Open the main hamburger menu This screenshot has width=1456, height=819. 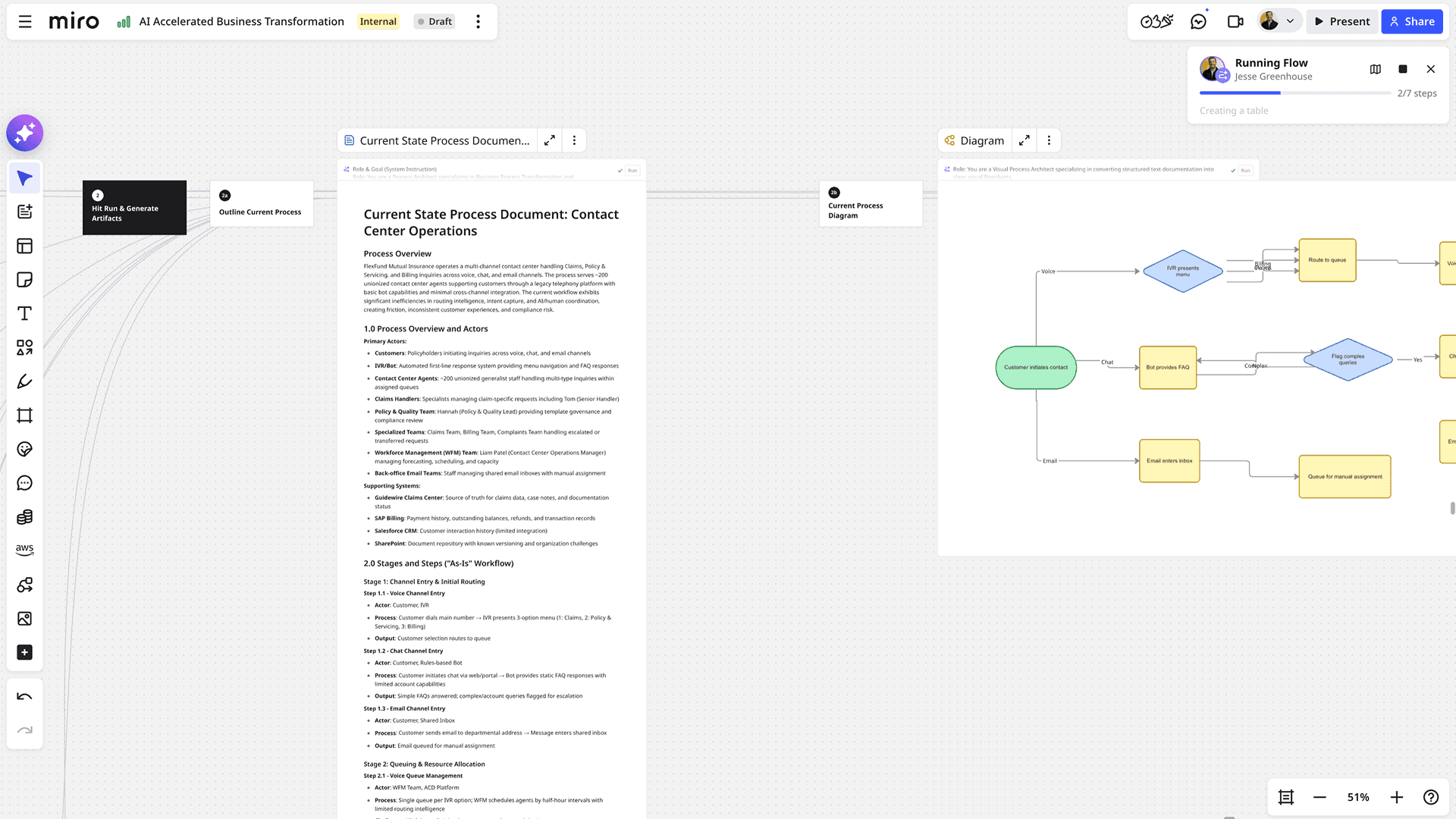point(25,21)
